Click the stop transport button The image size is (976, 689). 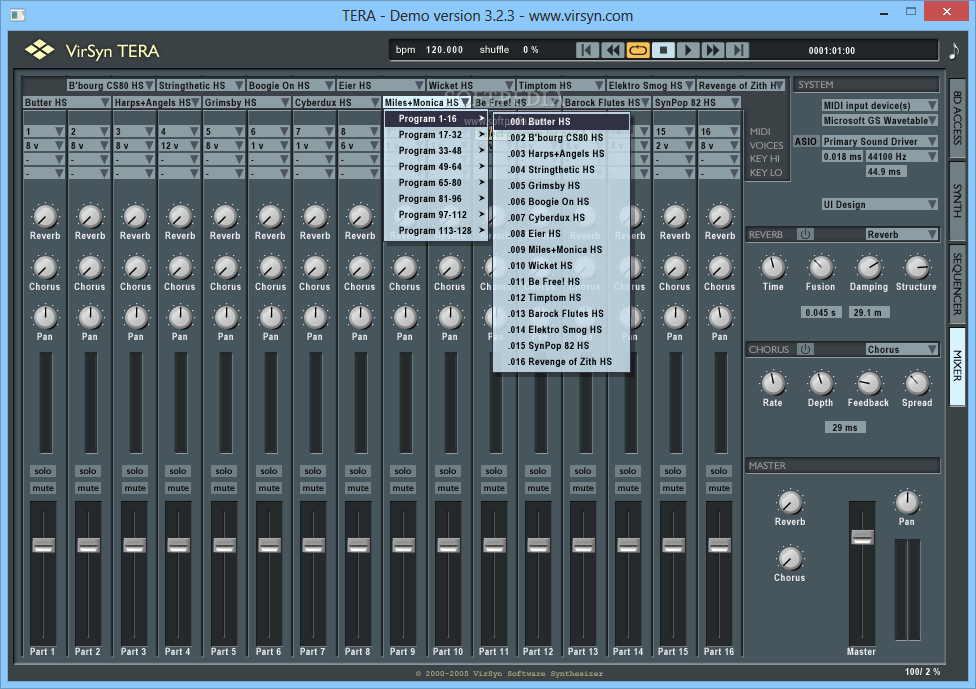pyautogui.click(x=663, y=50)
